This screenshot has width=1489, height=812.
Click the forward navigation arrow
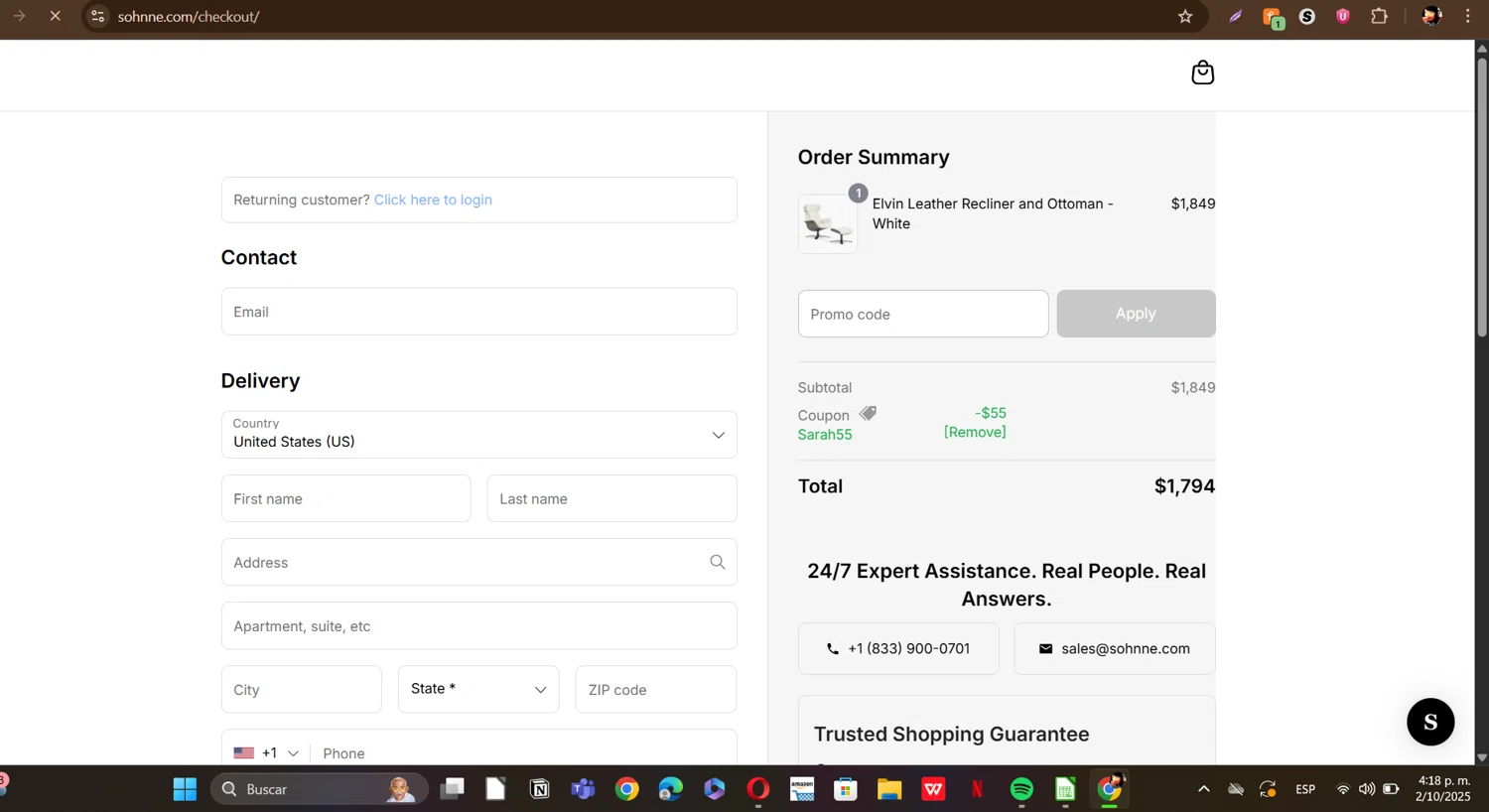(x=19, y=16)
